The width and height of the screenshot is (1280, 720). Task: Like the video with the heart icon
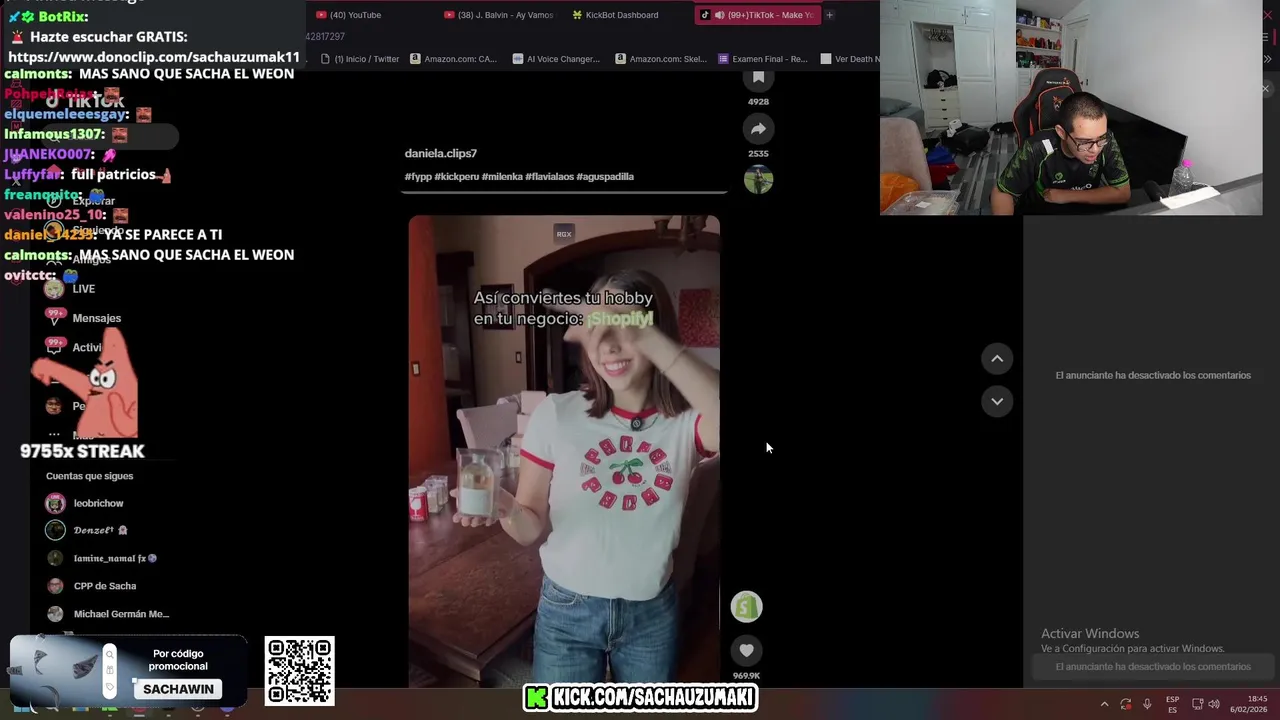[746, 650]
